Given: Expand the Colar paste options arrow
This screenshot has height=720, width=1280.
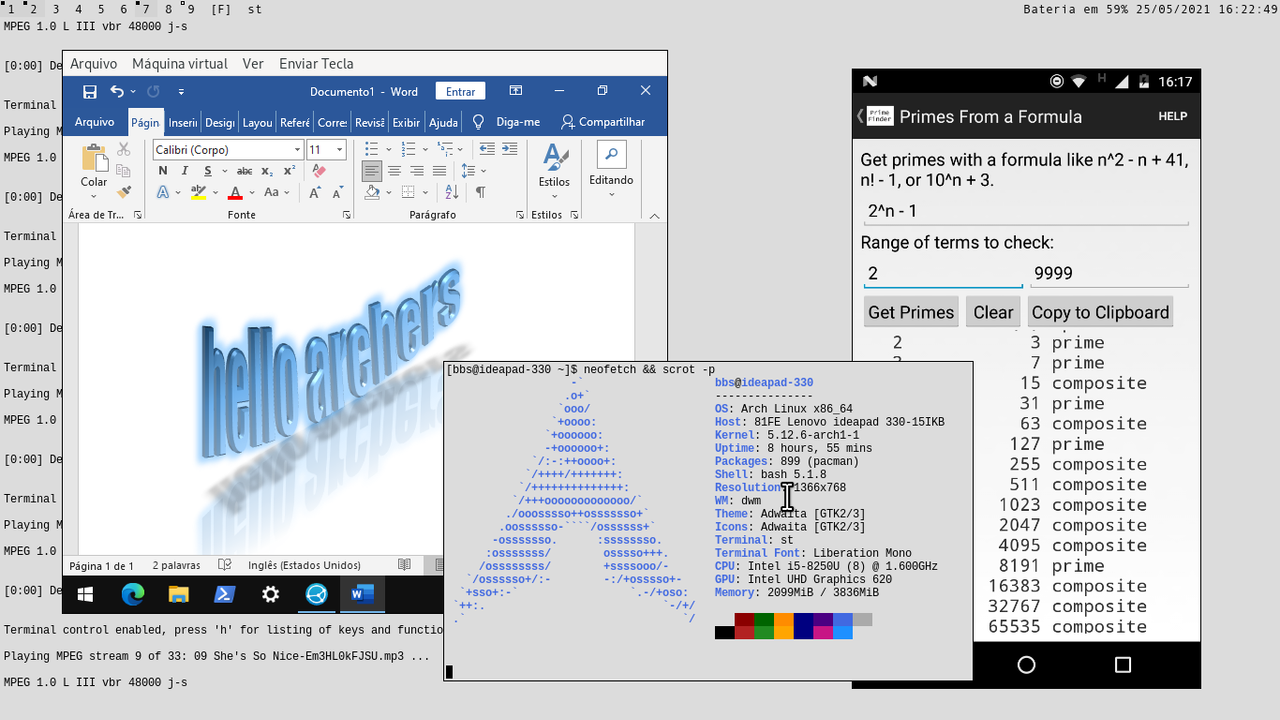Looking at the screenshot, I should pos(94,196).
